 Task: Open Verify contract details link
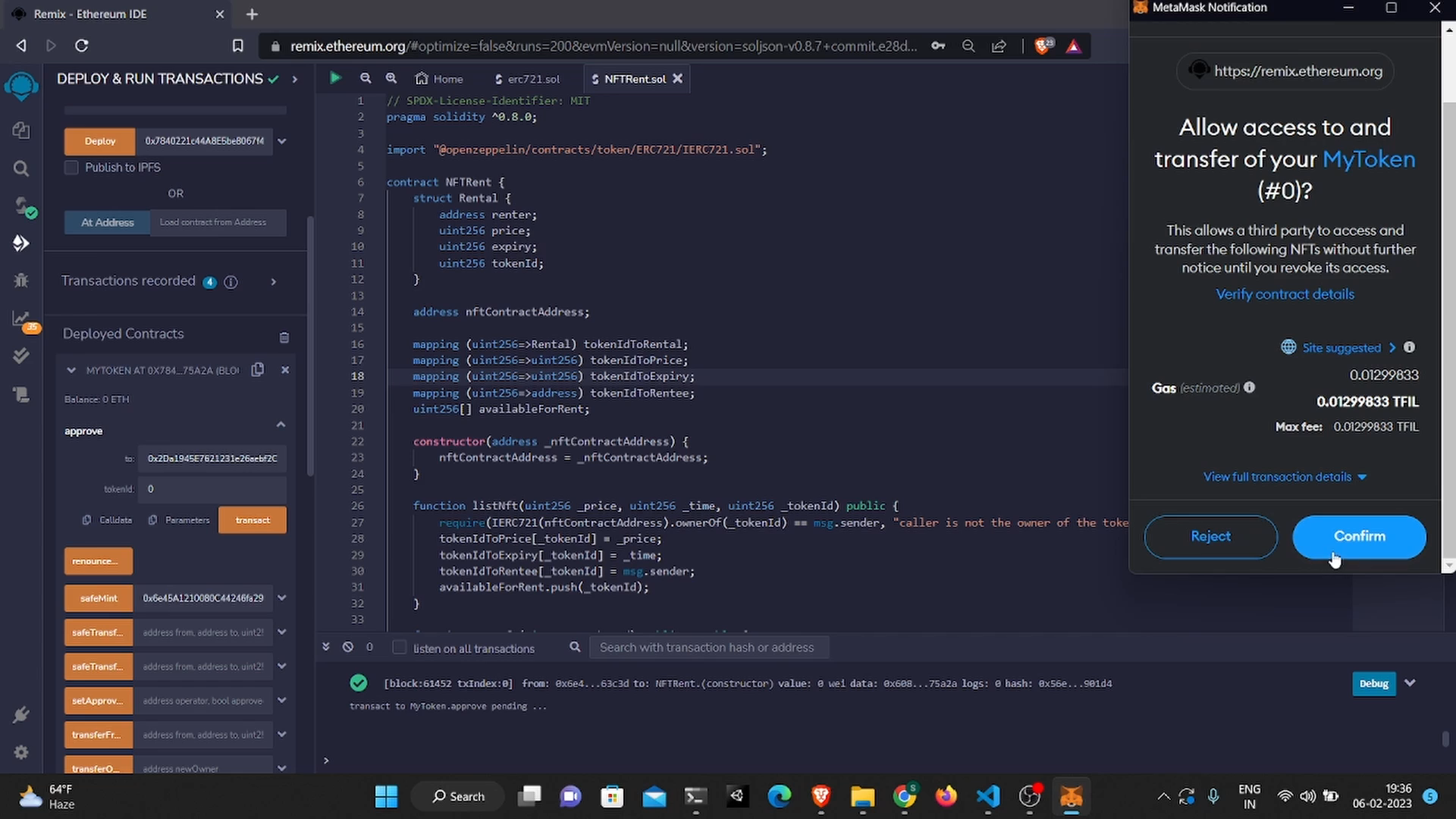coord(1285,294)
